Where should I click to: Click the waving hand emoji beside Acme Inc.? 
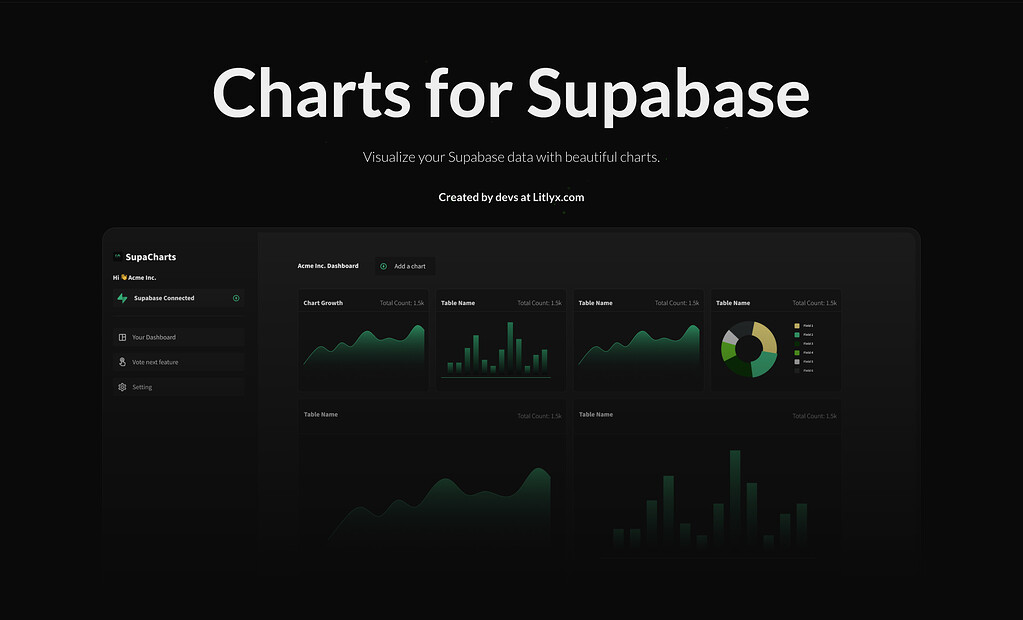[124, 277]
